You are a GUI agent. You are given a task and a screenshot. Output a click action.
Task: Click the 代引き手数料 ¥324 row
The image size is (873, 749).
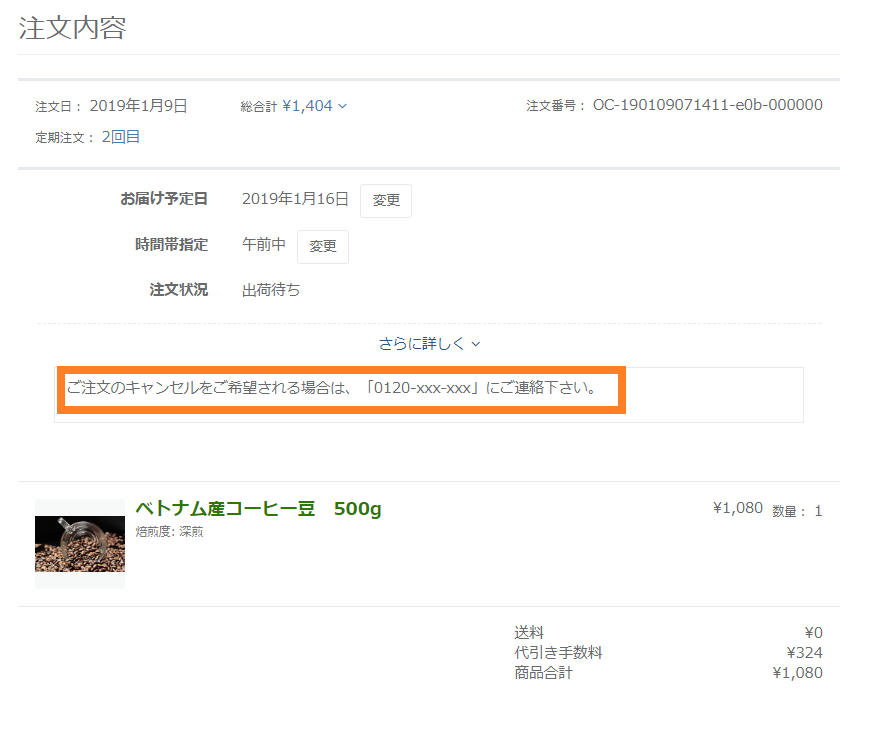coord(668,653)
